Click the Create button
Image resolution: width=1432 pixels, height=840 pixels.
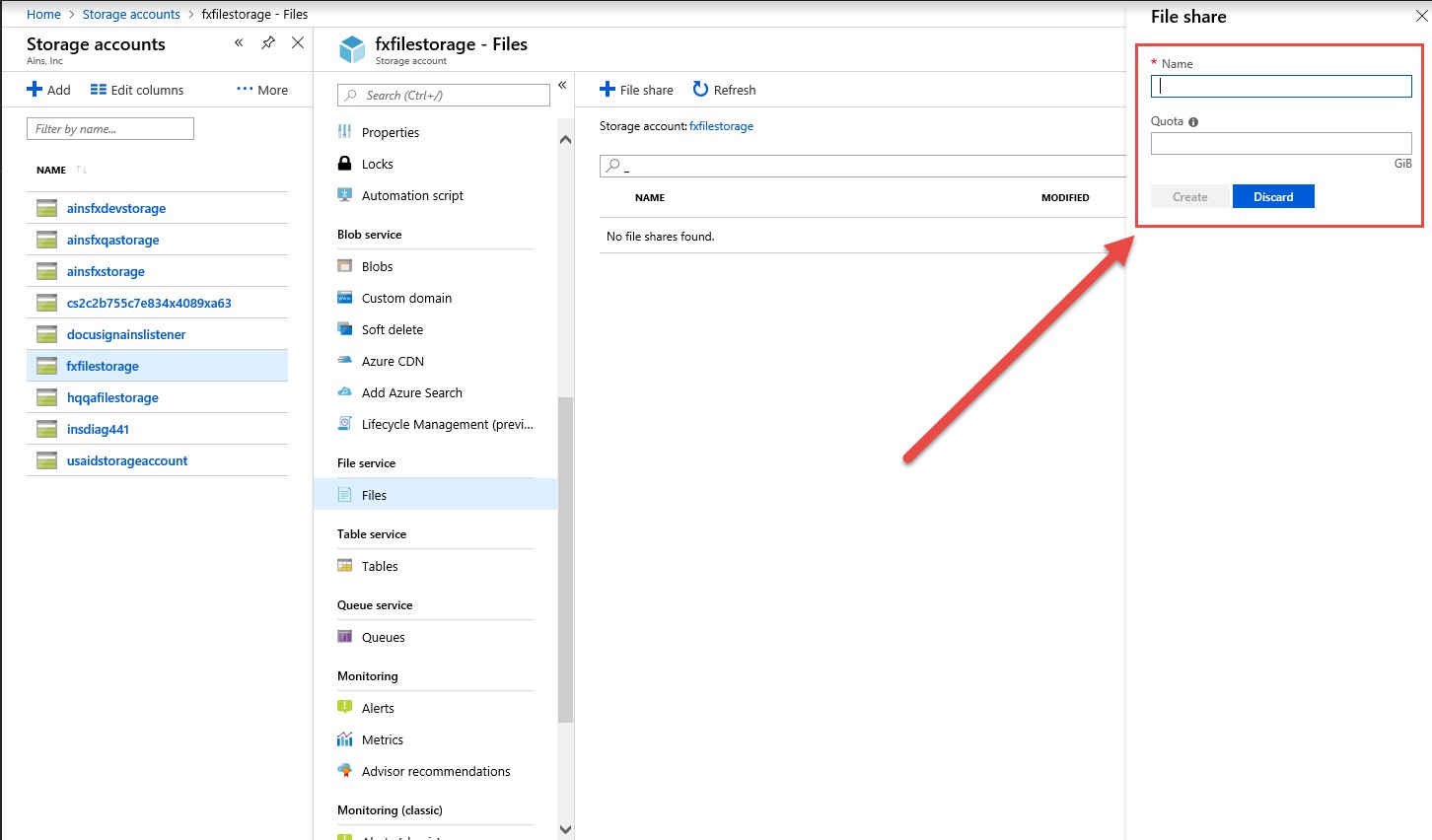click(x=1190, y=196)
